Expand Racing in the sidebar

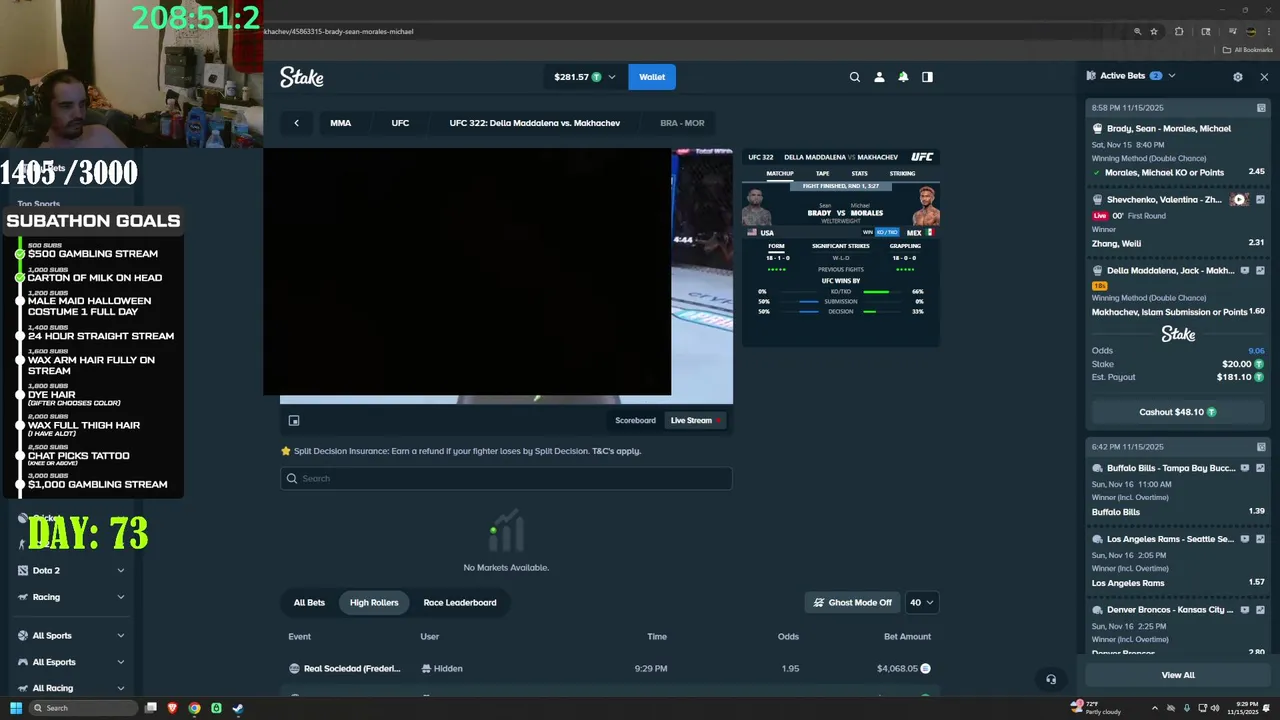(x=121, y=597)
